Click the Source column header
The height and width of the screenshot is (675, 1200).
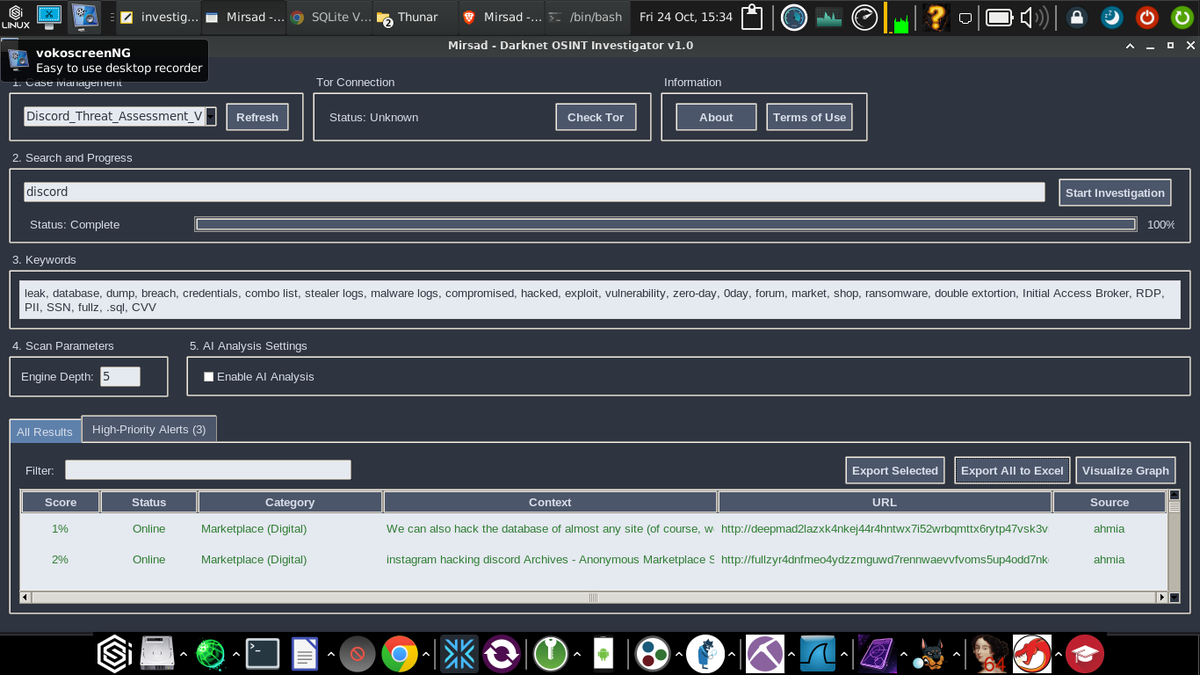click(1109, 502)
